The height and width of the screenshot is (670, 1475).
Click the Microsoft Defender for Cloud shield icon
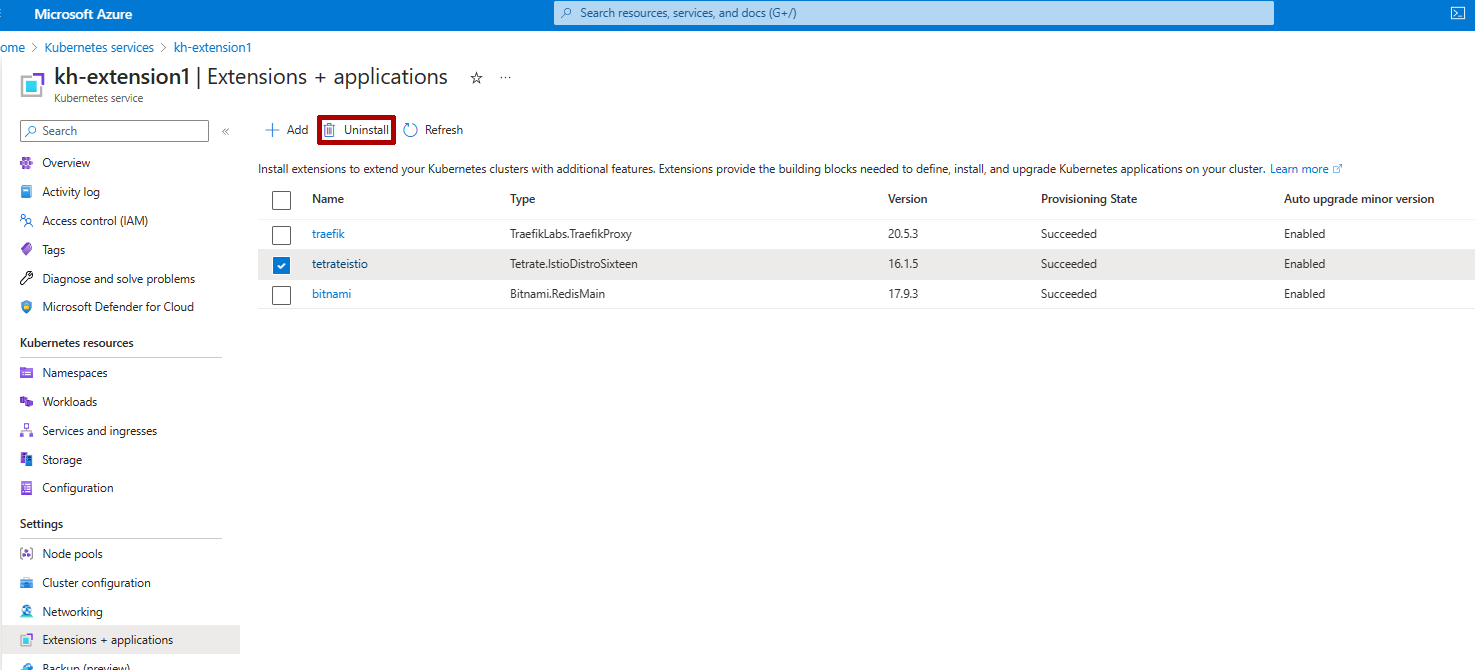pos(27,307)
